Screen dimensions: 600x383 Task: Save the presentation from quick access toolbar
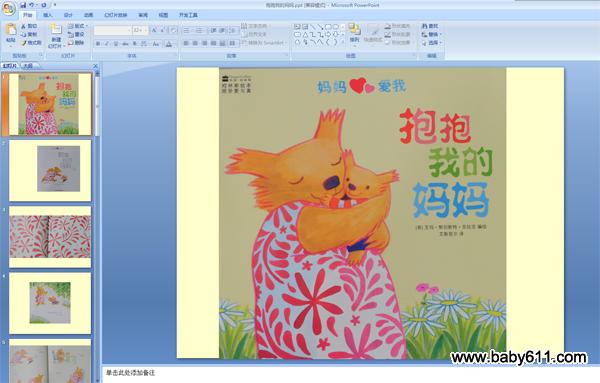(23, 5)
